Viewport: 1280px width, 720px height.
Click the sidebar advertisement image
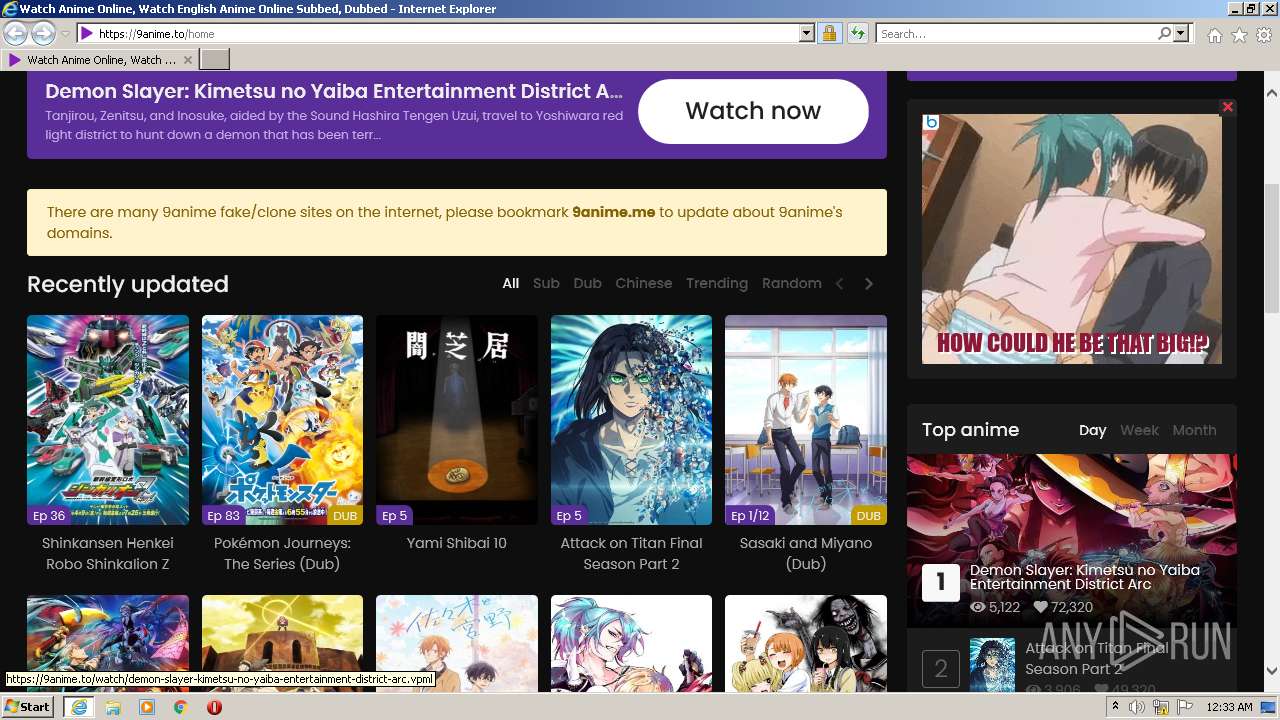(x=1072, y=239)
